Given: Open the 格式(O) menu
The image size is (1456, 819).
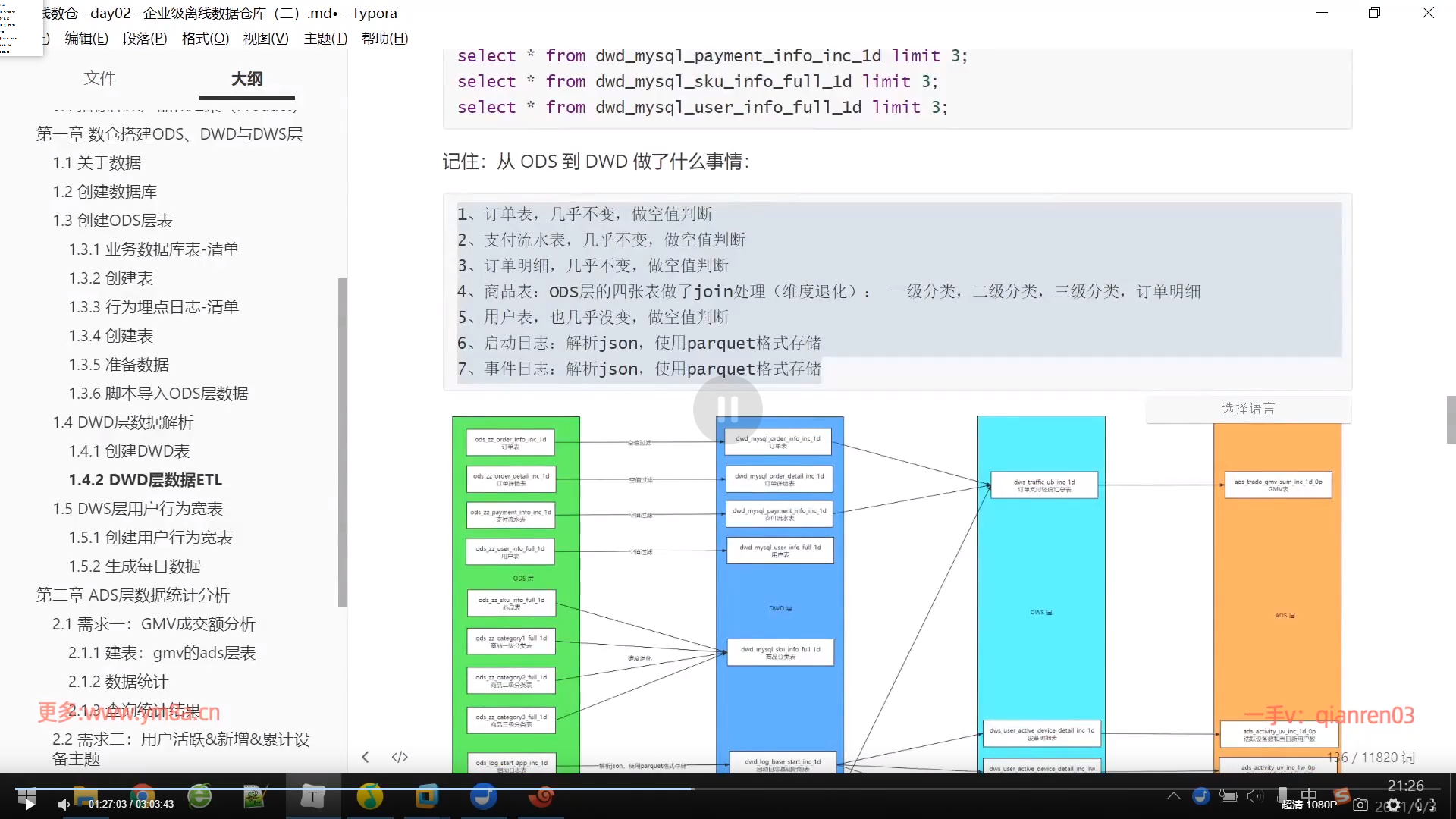Looking at the screenshot, I should 205,39.
